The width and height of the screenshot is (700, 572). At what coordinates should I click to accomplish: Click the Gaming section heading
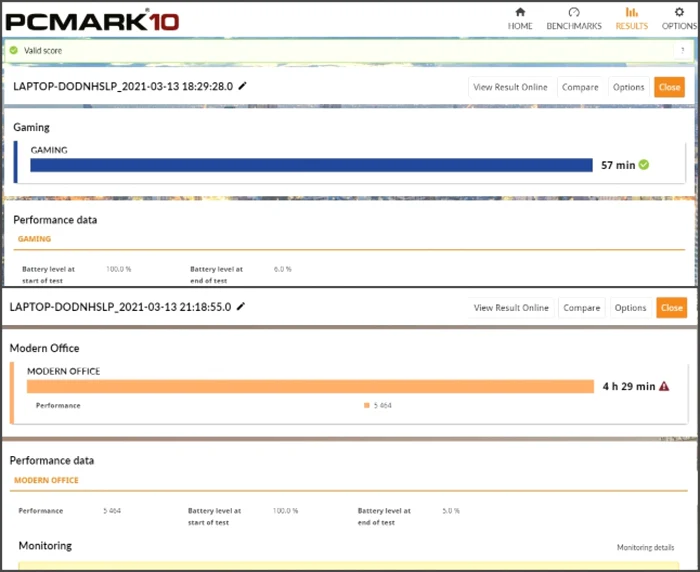[x=31, y=127]
